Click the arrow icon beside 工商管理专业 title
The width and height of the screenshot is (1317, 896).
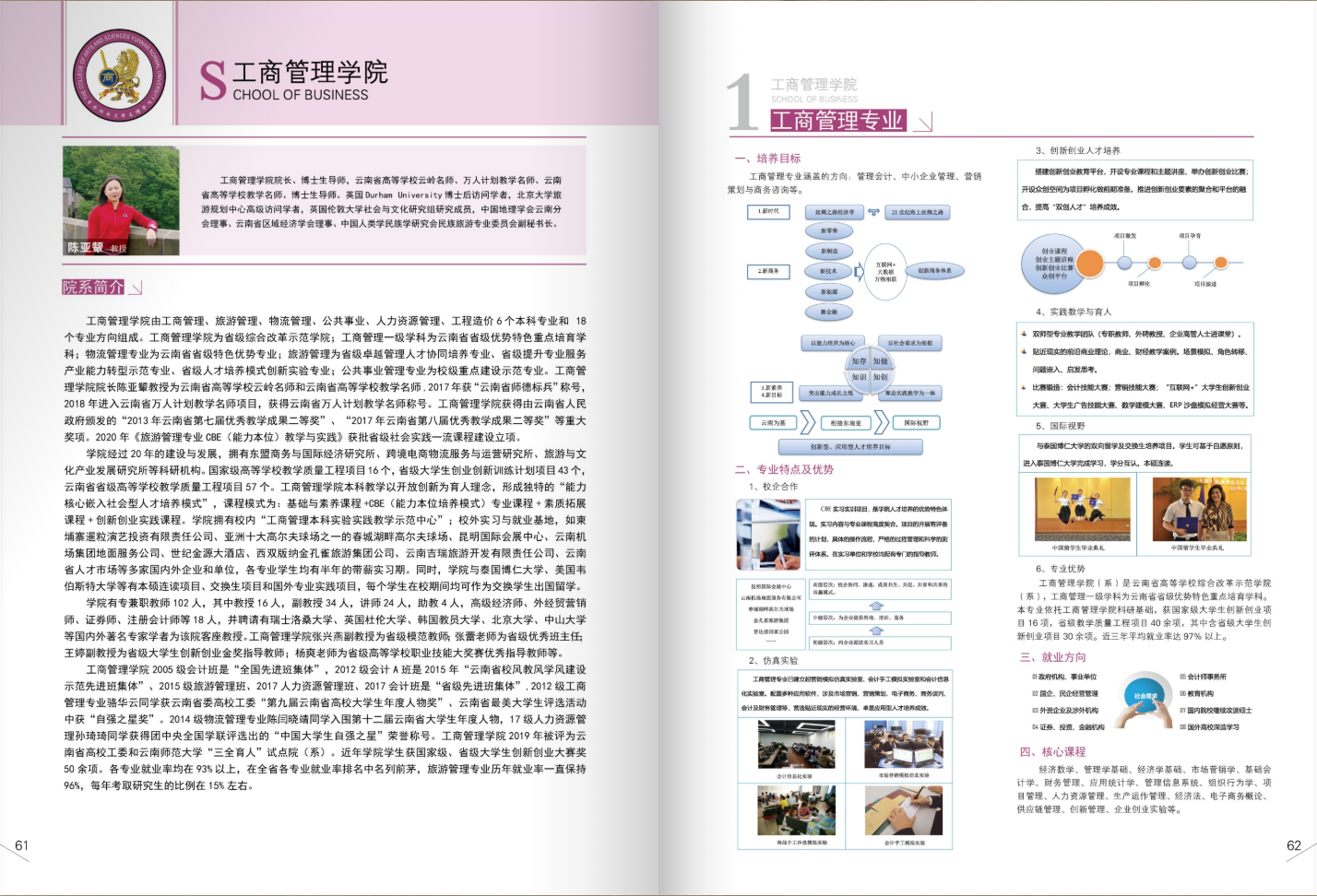pyautogui.click(x=925, y=122)
